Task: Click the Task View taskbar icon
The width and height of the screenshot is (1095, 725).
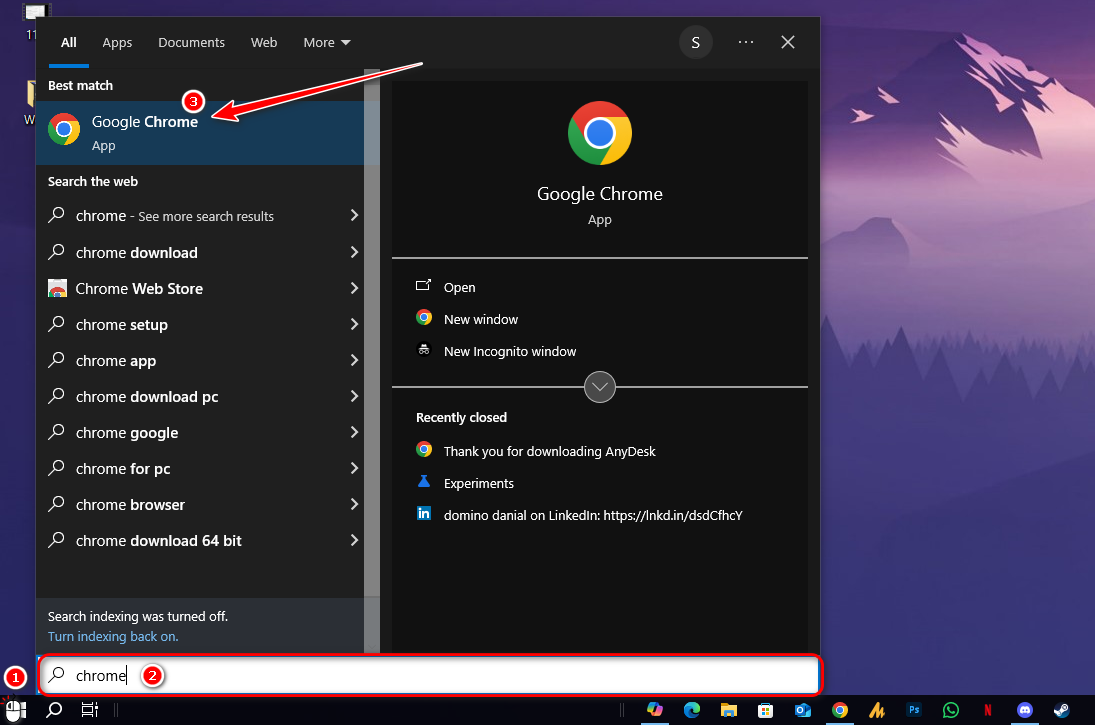Action: [x=90, y=709]
